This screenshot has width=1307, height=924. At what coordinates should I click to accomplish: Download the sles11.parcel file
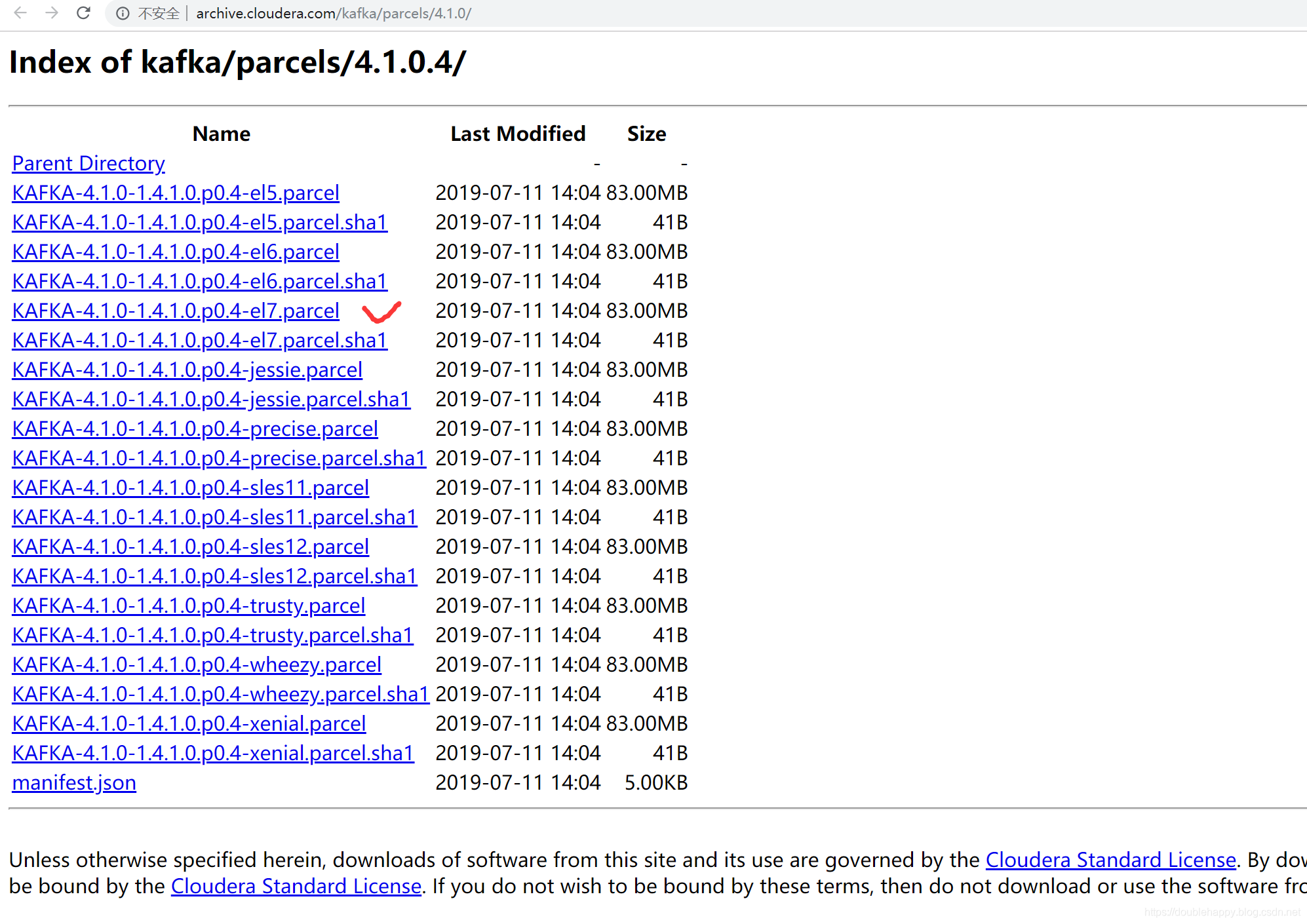[190, 488]
